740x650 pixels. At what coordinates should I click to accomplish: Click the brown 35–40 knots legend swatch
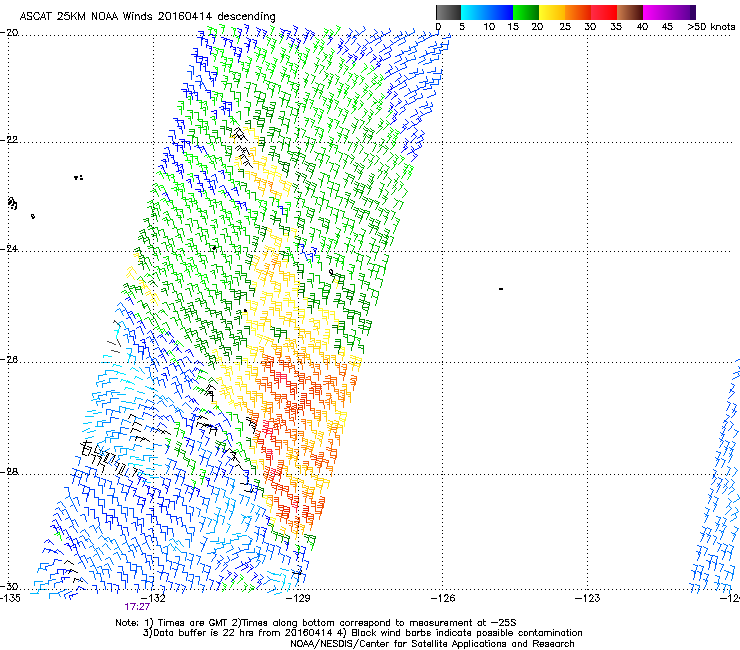630,12
